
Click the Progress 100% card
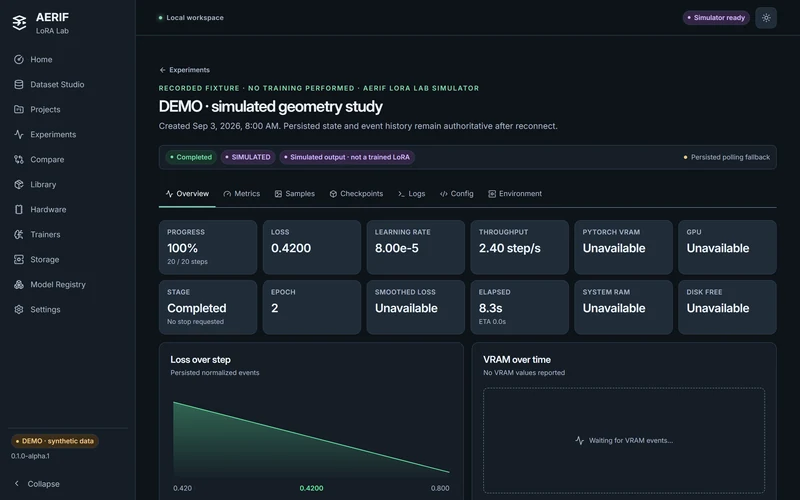click(208, 247)
